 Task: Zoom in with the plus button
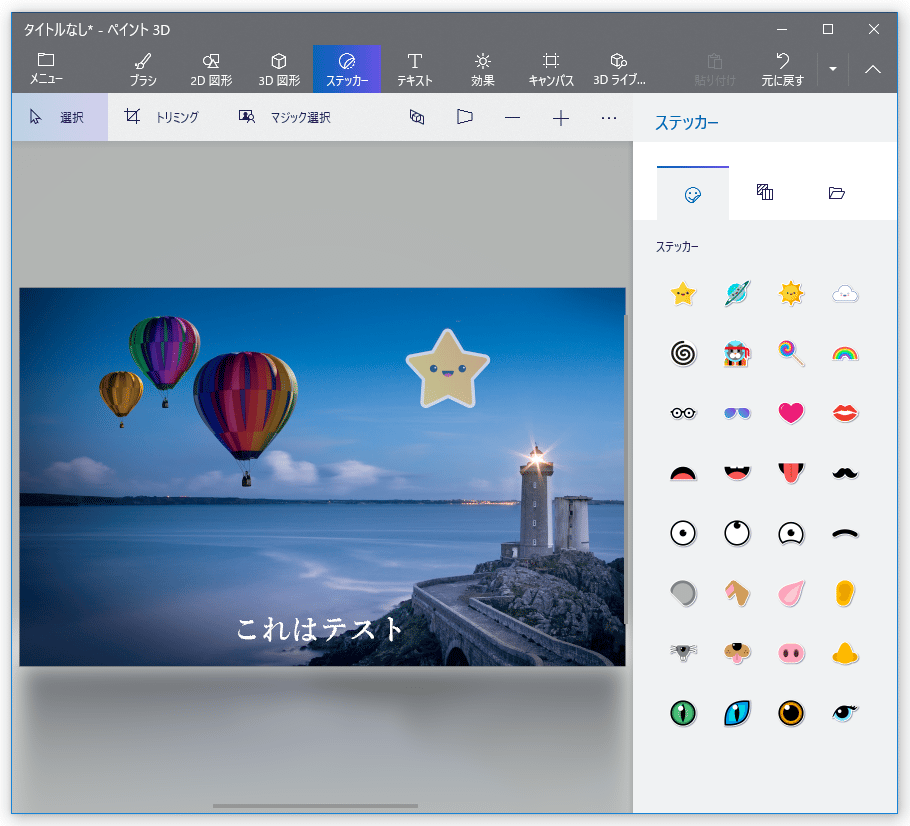561,118
